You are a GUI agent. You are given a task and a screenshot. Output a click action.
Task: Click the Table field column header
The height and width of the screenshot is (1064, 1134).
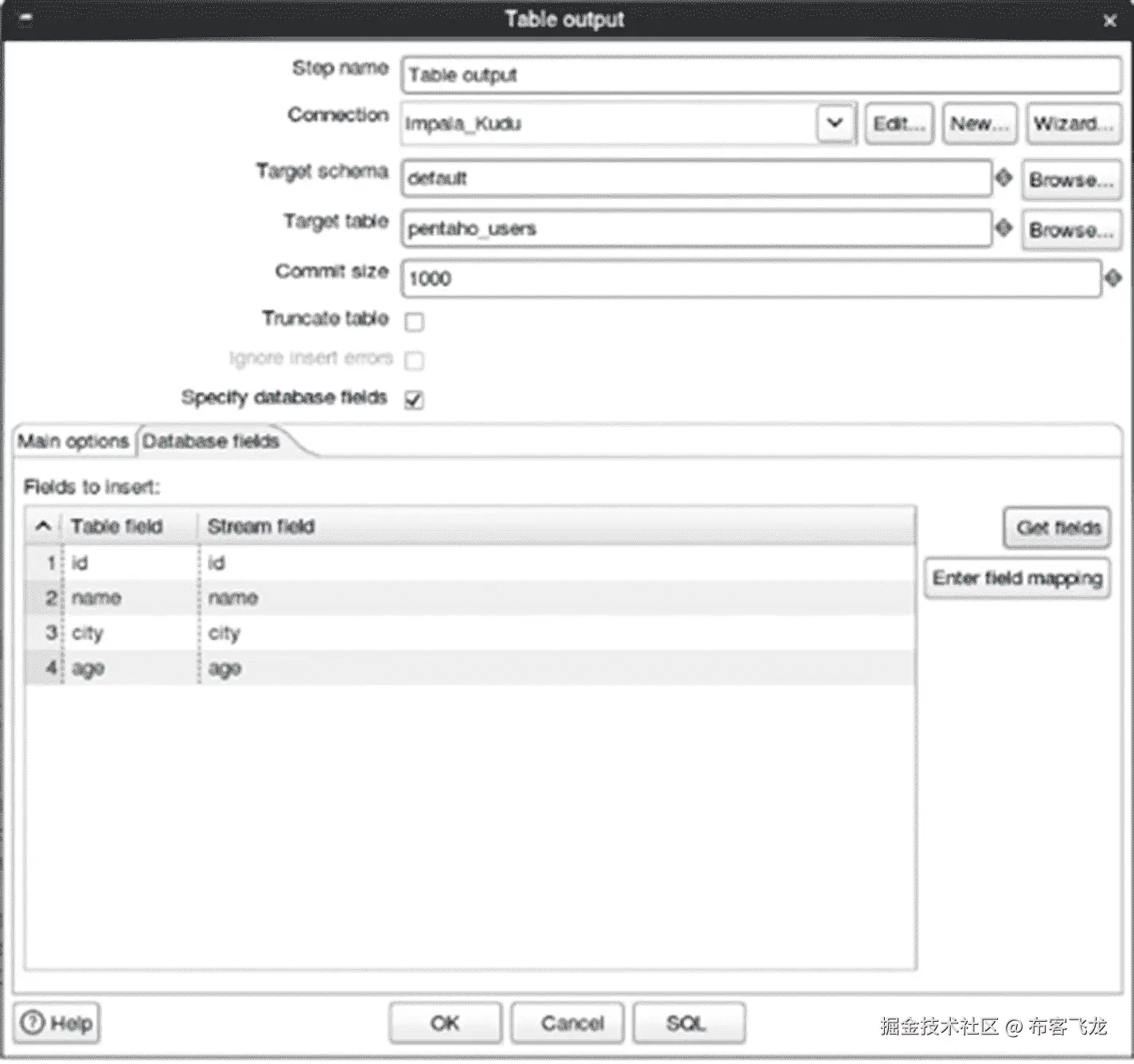[131, 526]
